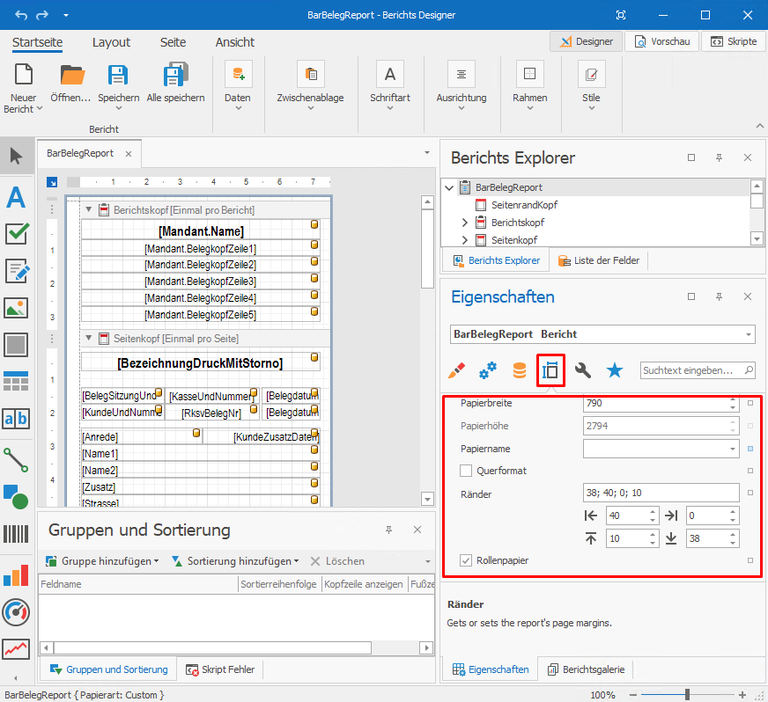The image size is (768, 702).
Task: Zoom in with the plus button
Action: (743, 695)
